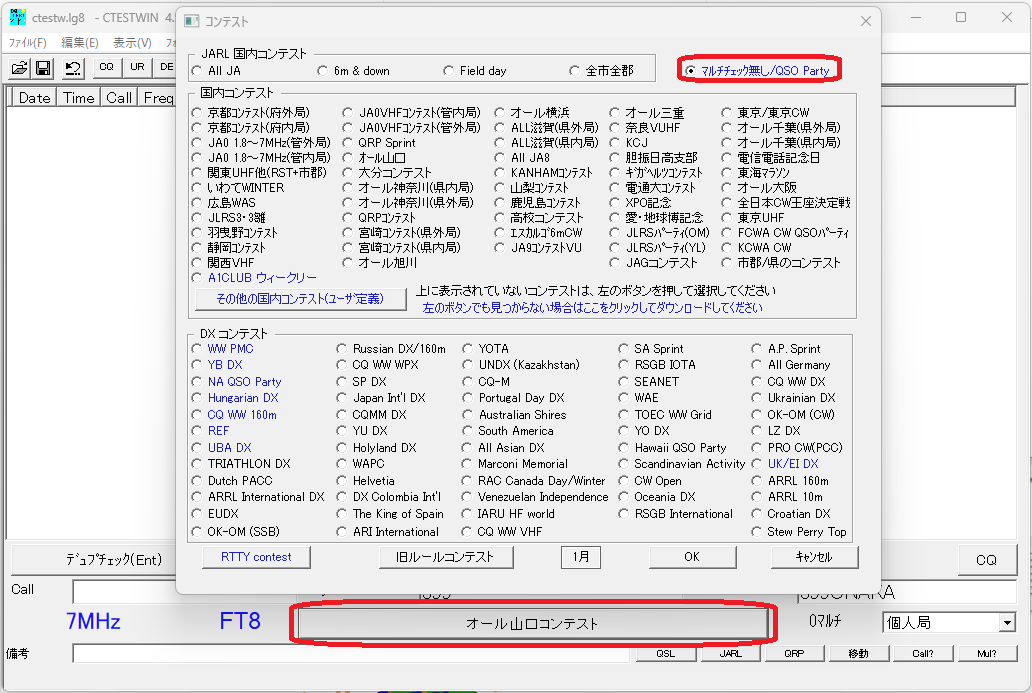This screenshot has height=693, width=1032.
Task: Open the RTTY contest button
Action: click(256, 557)
